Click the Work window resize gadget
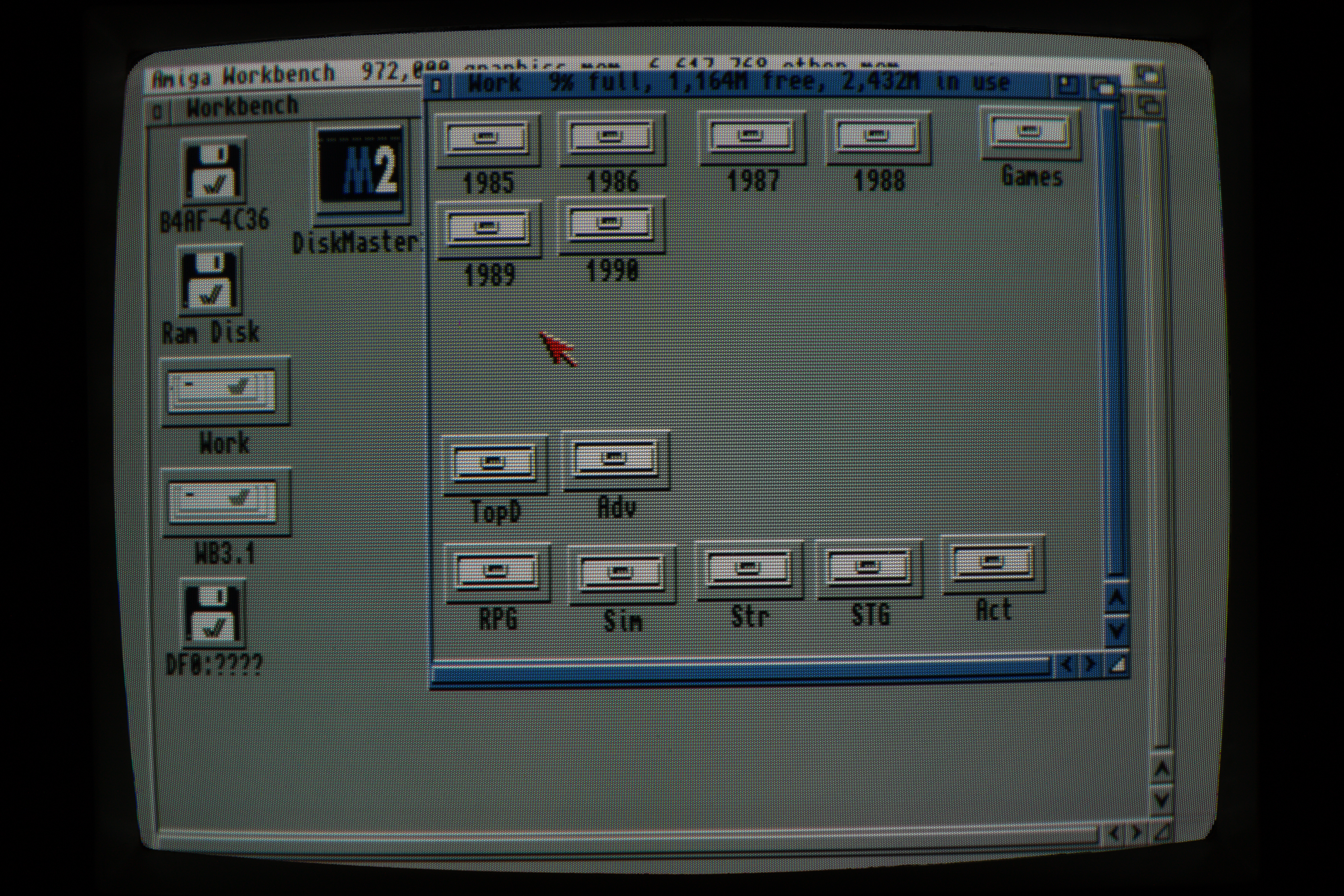The height and width of the screenshot is (896, 1344). point(1118,665)
